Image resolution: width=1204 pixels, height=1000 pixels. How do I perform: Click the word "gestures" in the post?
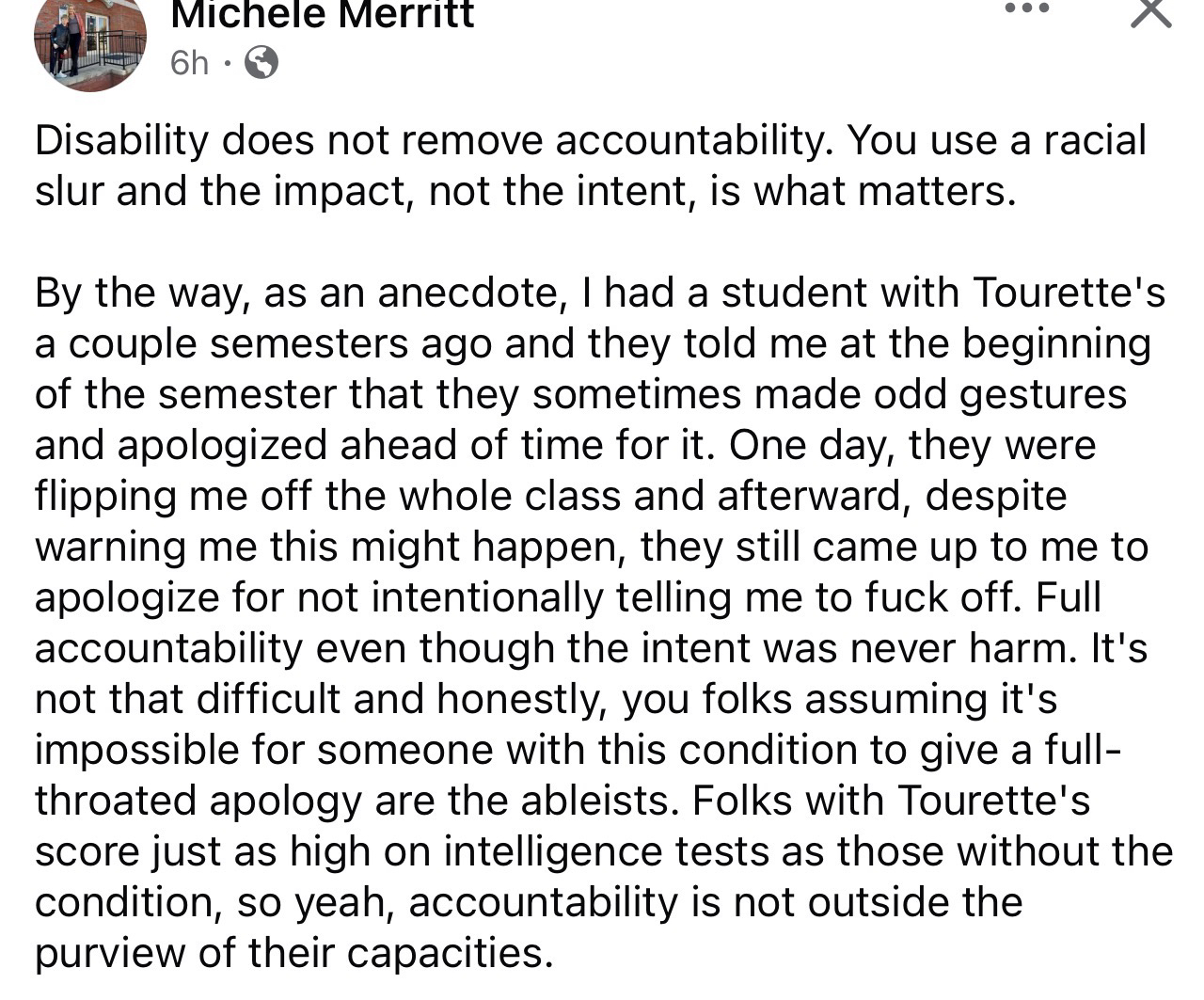(1043, 394)
